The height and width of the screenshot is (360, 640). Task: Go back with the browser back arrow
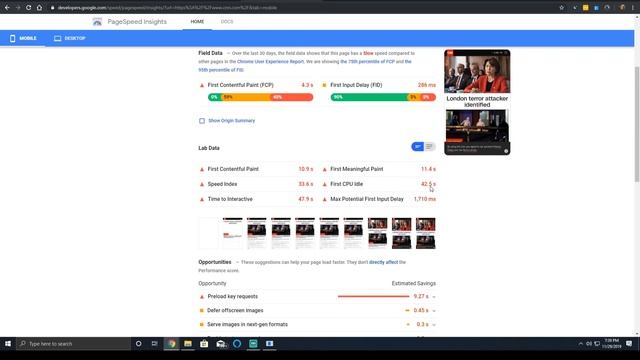(x=7, y=7)
